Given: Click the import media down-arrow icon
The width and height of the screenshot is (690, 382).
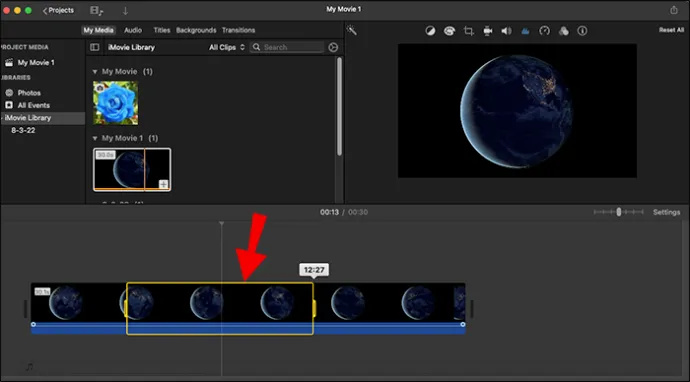Looking at the screenshot, I should click(125, 11).
